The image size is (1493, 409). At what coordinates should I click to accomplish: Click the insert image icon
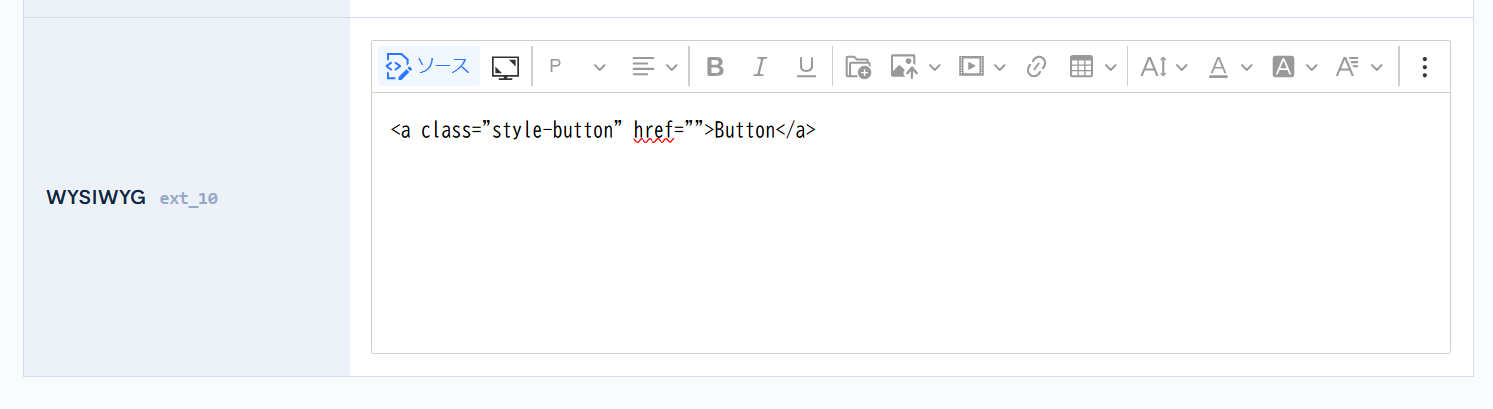click(904, 67)
